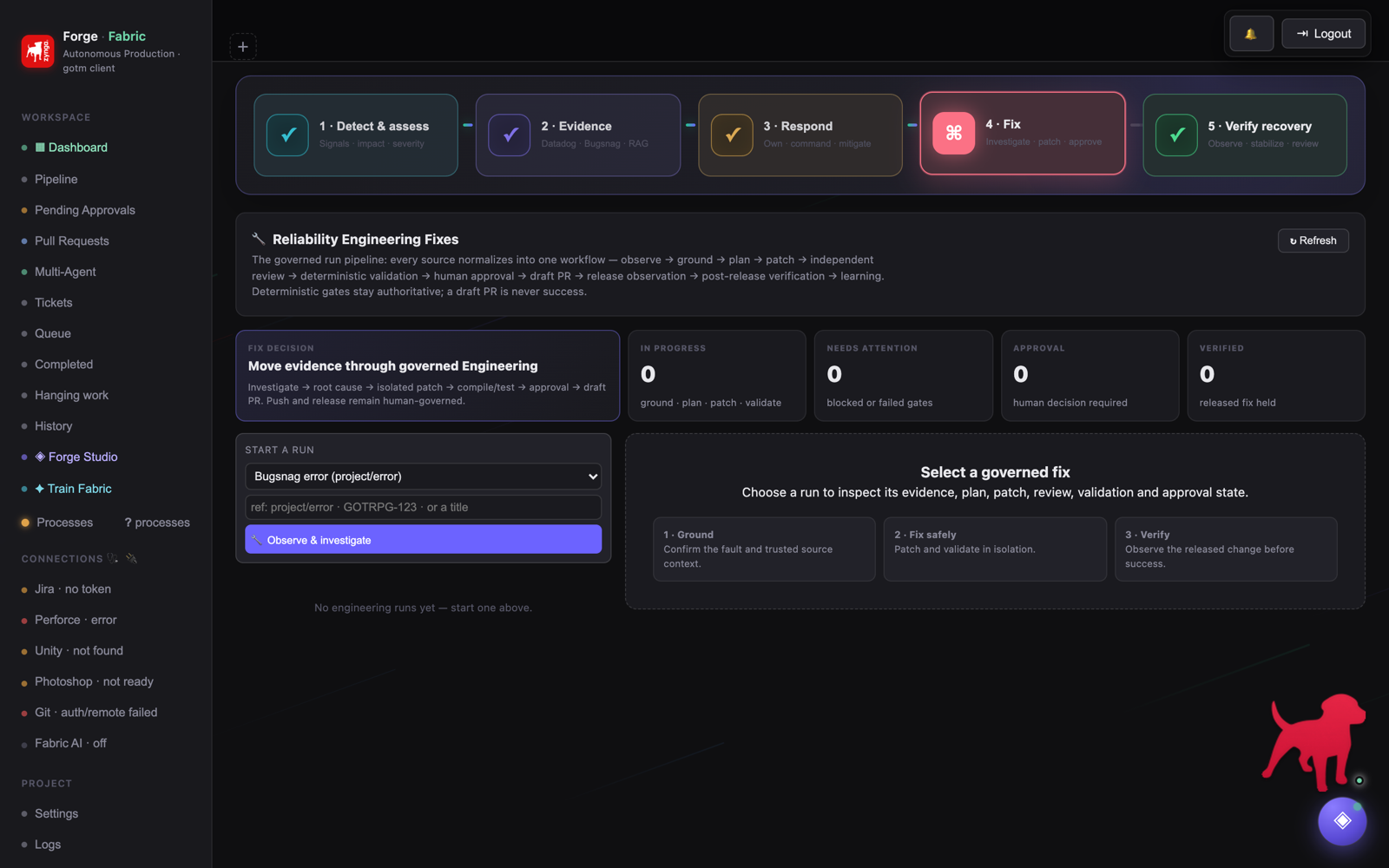Click the Train Fabric sparkle icon
Viewport: 1389px width, 868px height.
tap(39, 489)
